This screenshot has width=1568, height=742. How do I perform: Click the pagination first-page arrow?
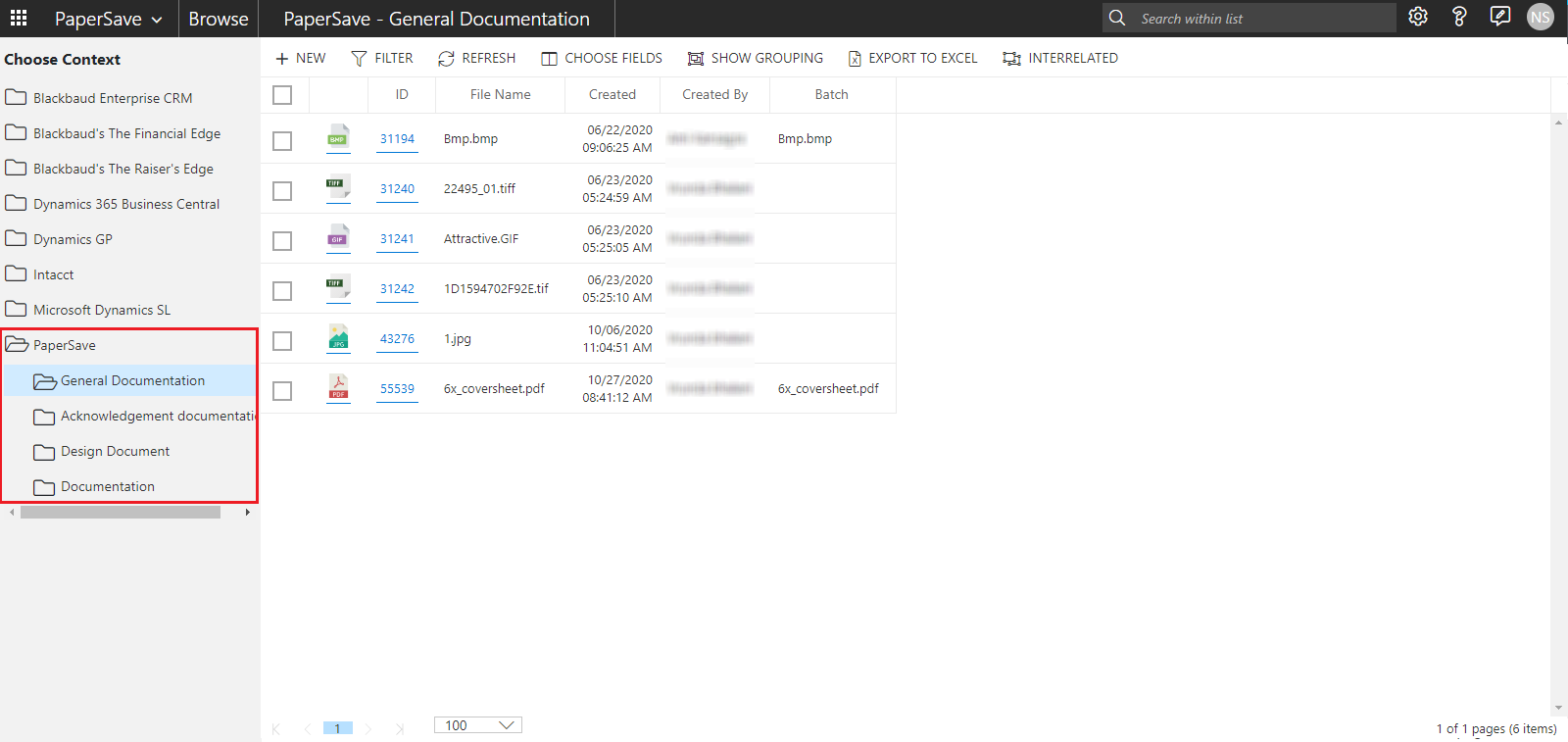click(x=276, y=728)
